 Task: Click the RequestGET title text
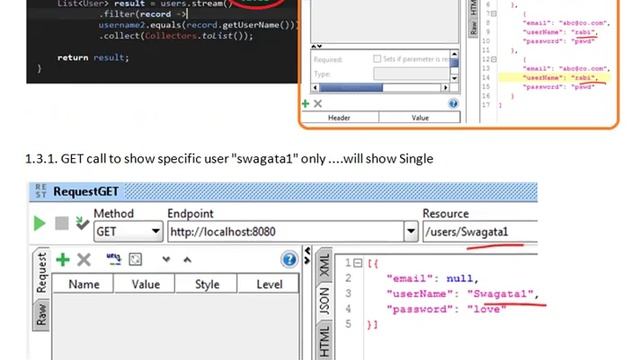tap(86, 191)
